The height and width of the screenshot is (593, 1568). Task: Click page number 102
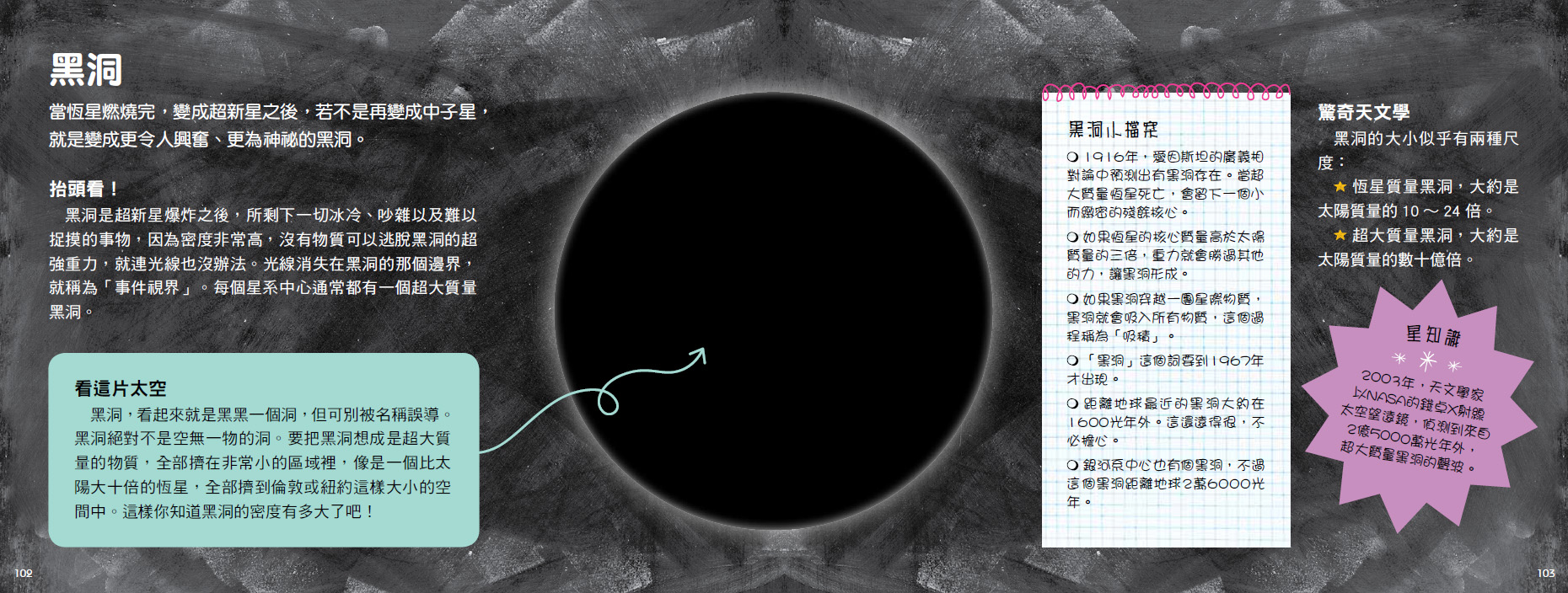24,573
